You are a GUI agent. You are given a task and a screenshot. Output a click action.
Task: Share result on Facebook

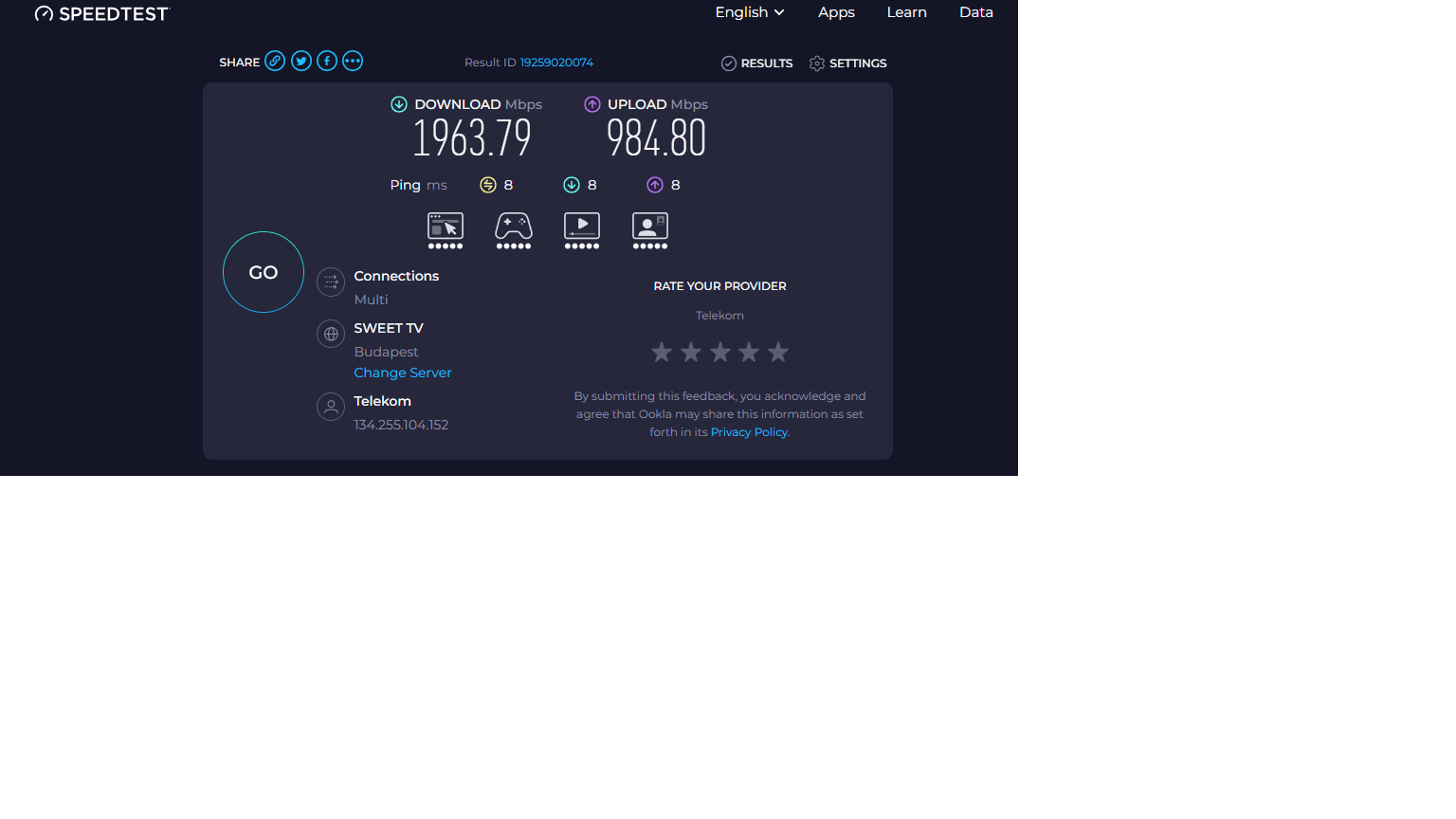327,61
